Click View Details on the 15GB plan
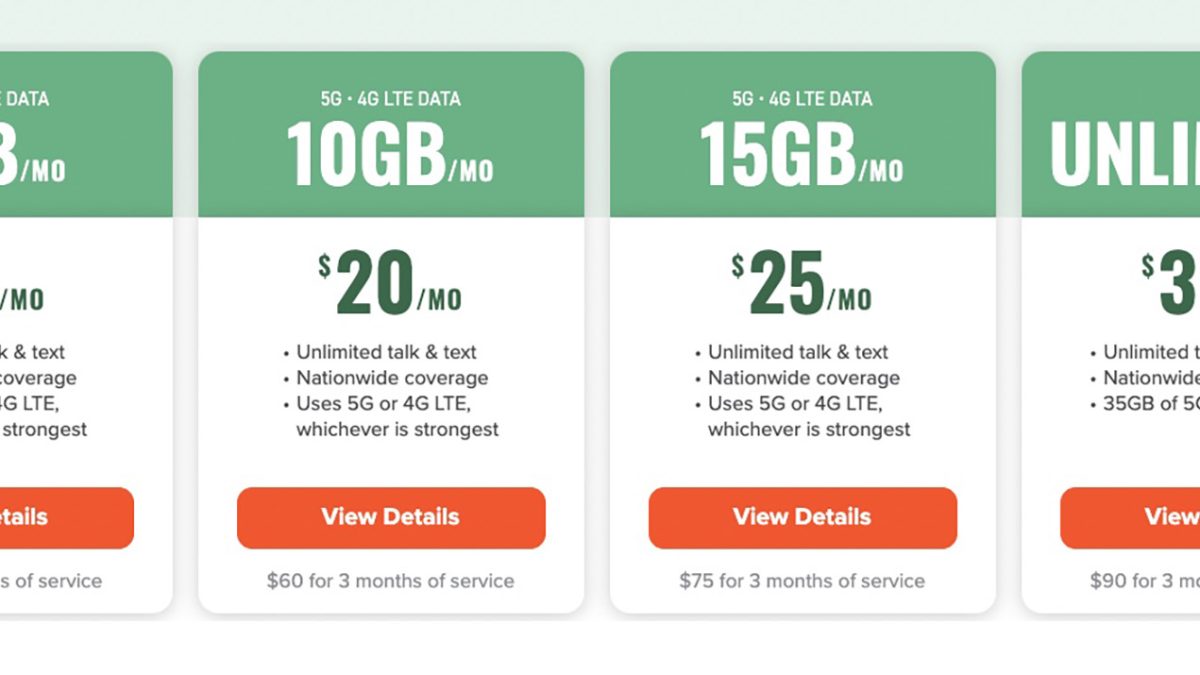The height and width of the screenshot is (675, 1200). (x=802, y=517)
